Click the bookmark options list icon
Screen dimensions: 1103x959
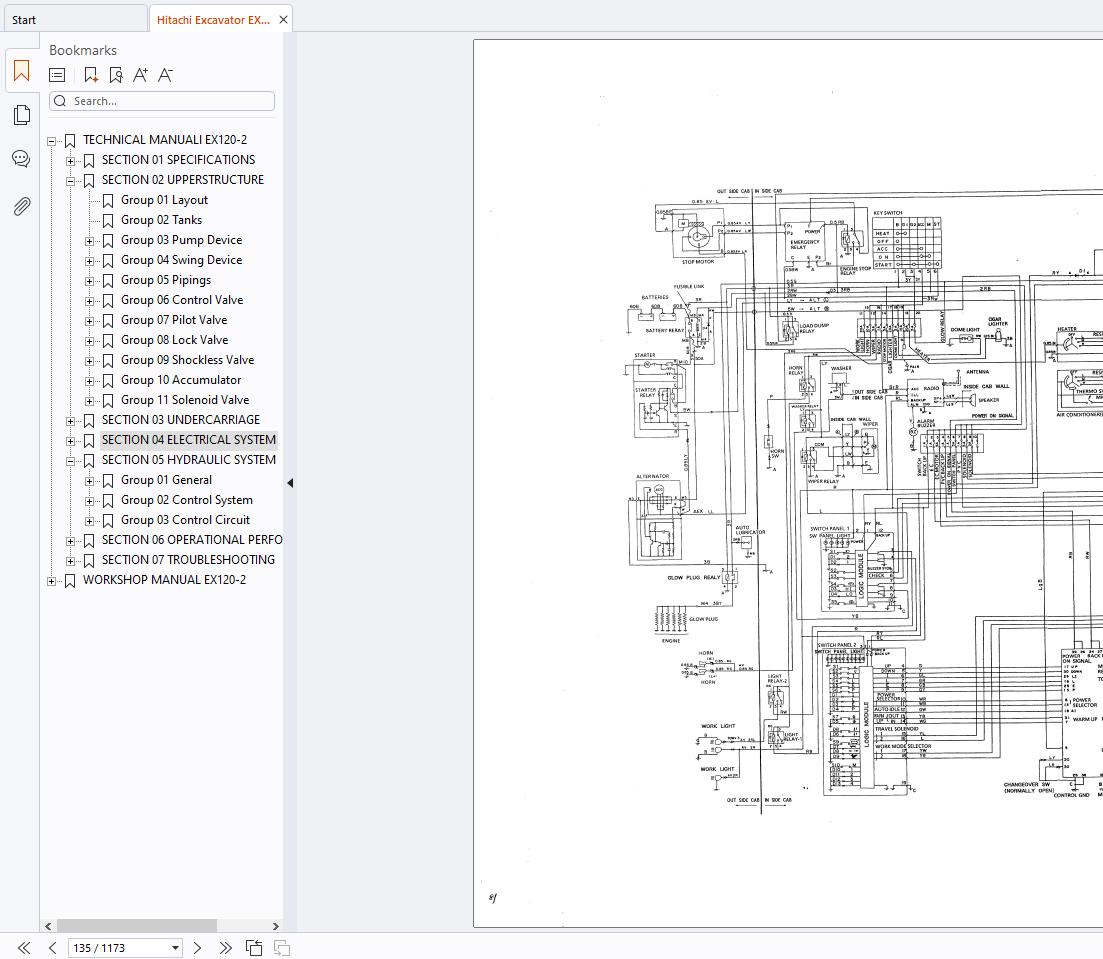coord(57,75)
